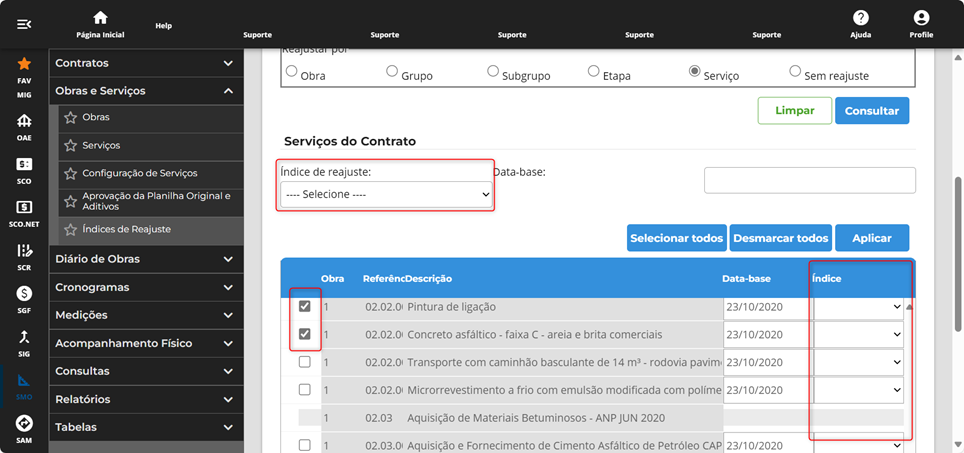Expand the Acompanhamento Físico section
Screen dimensions: 964x453
point(146,344)
